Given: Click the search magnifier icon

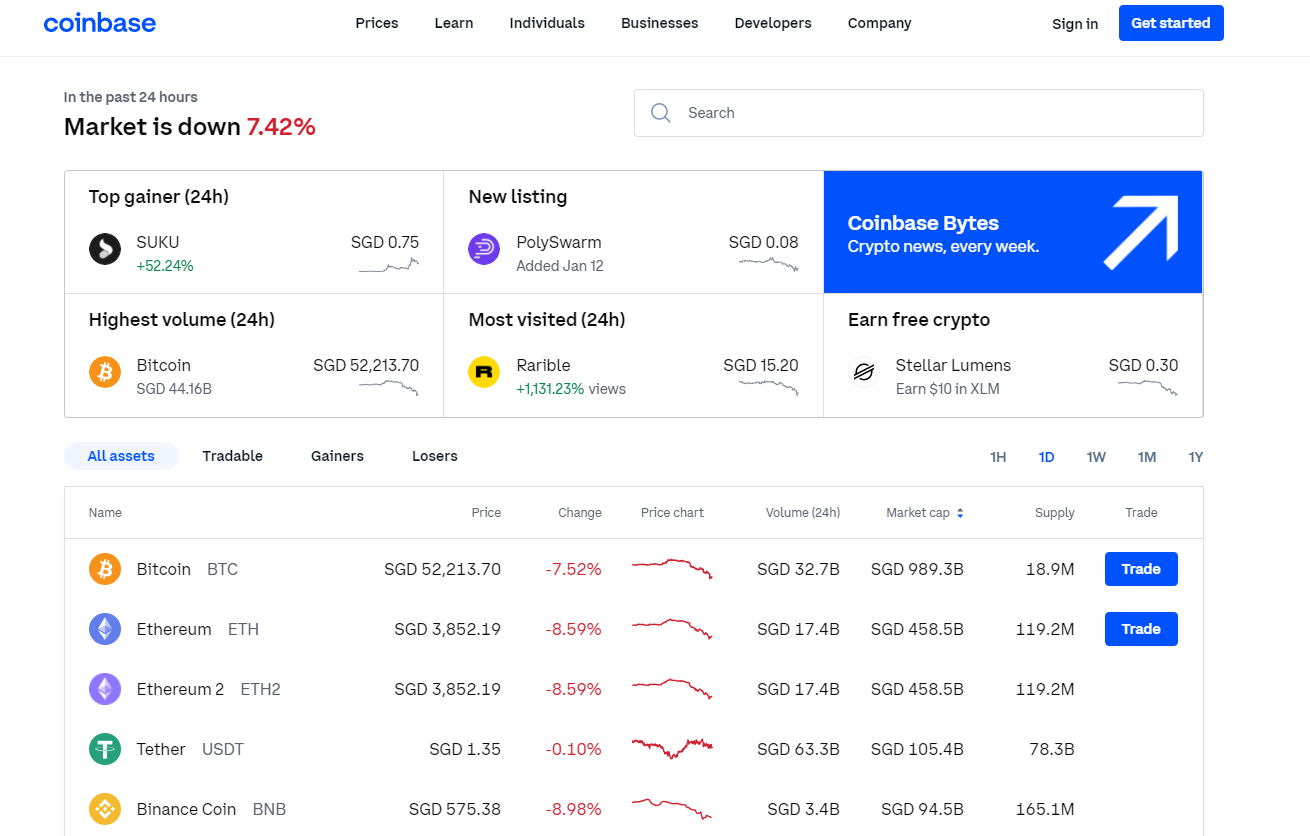Looking at the screenshot, I should (x=661, y=113).
